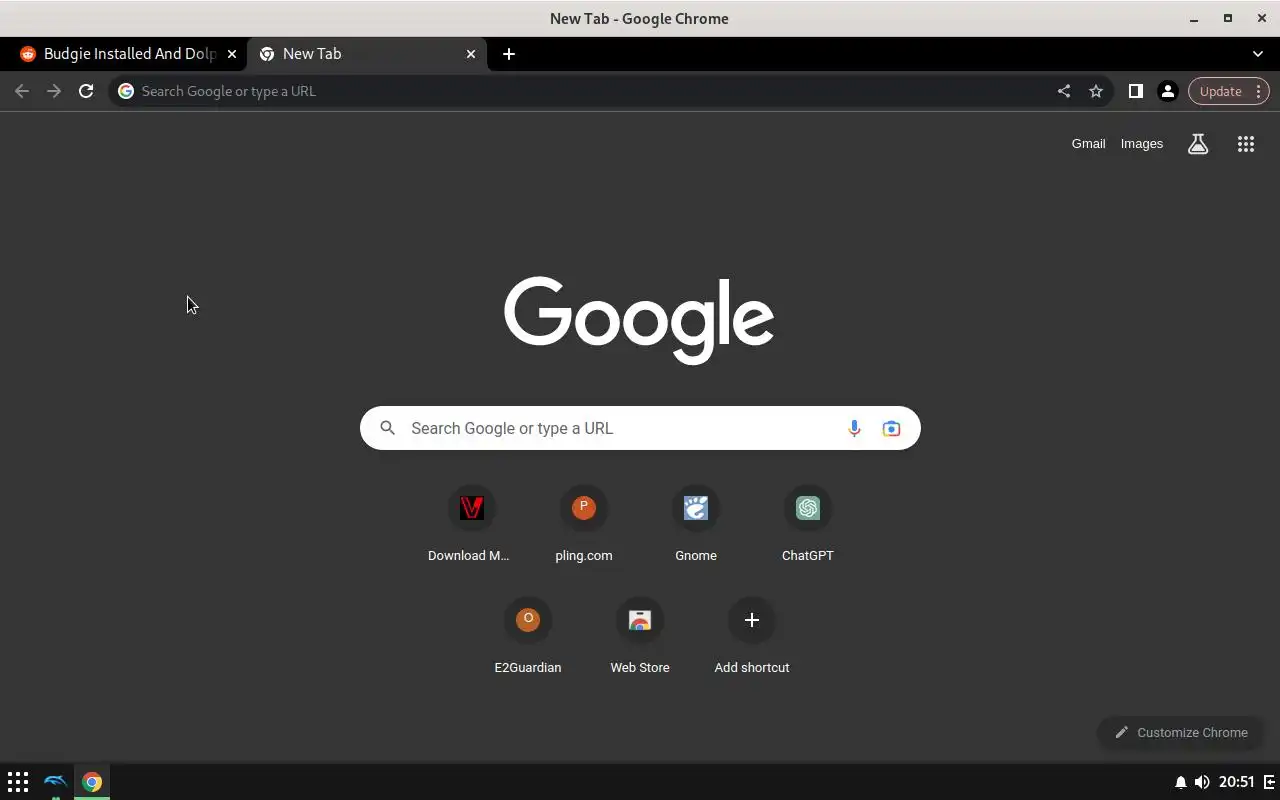1280x800 pixels.
Task: Click the Chrome icon in the taskbar
Action: 92,782
